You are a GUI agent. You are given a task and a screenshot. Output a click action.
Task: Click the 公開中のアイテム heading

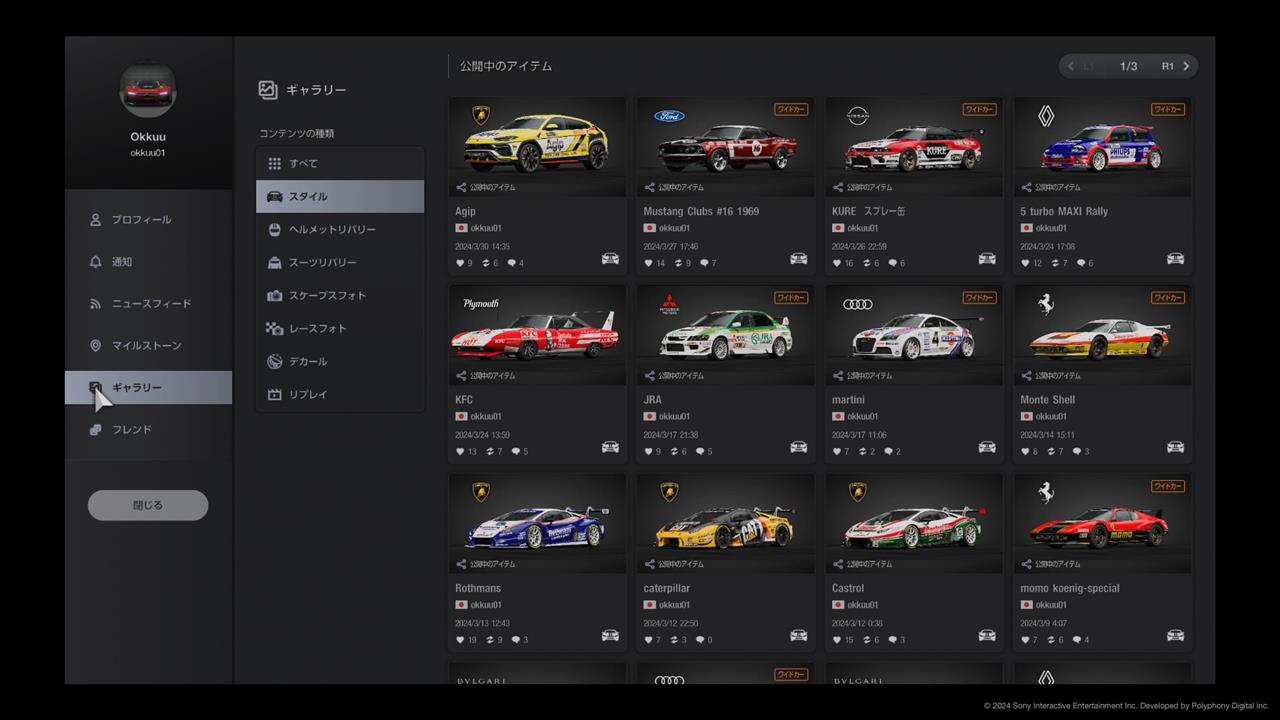pos(506,66)
